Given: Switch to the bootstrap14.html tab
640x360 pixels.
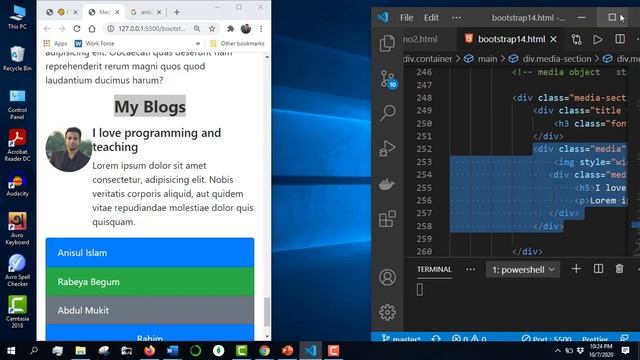Looking at the screenshot, I should pyautogui.click(x=511, y=39).
